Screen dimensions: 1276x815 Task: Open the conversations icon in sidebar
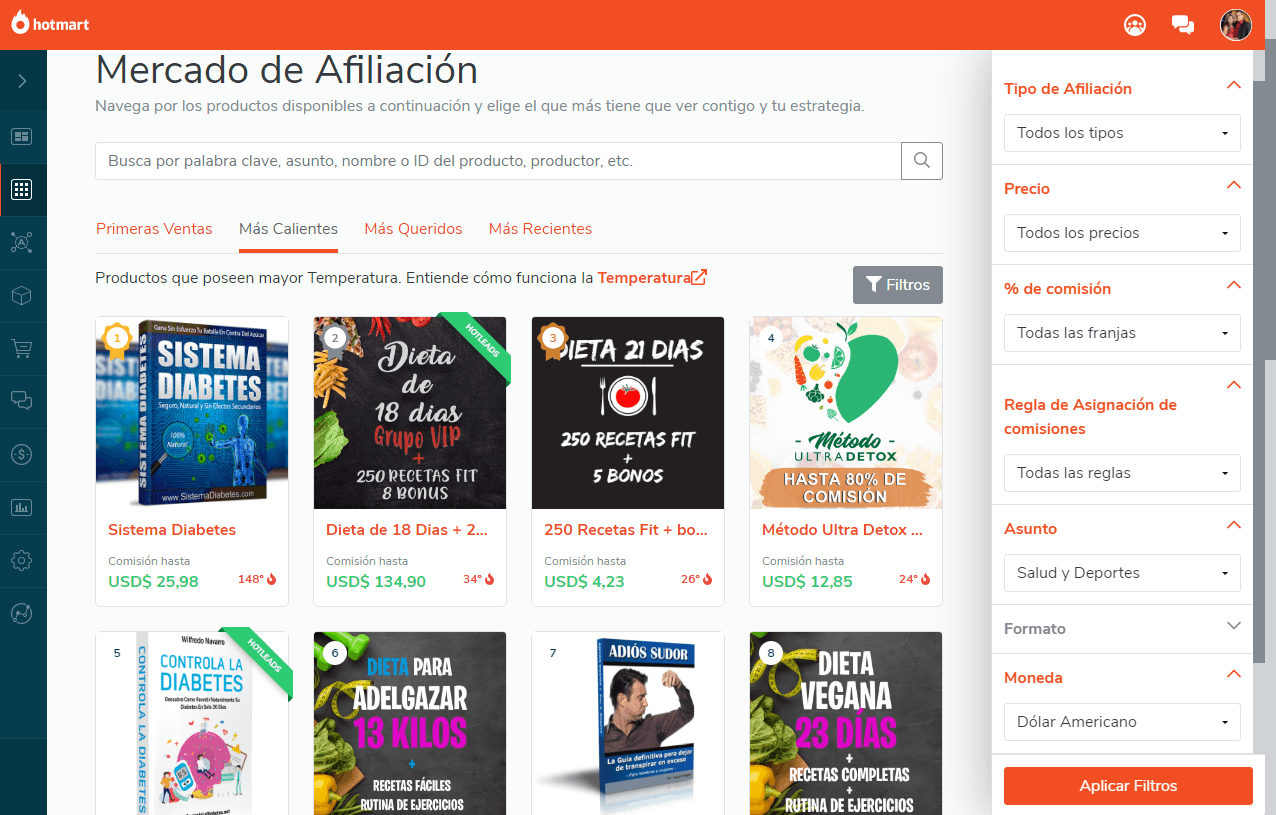(x=22, y=401)
